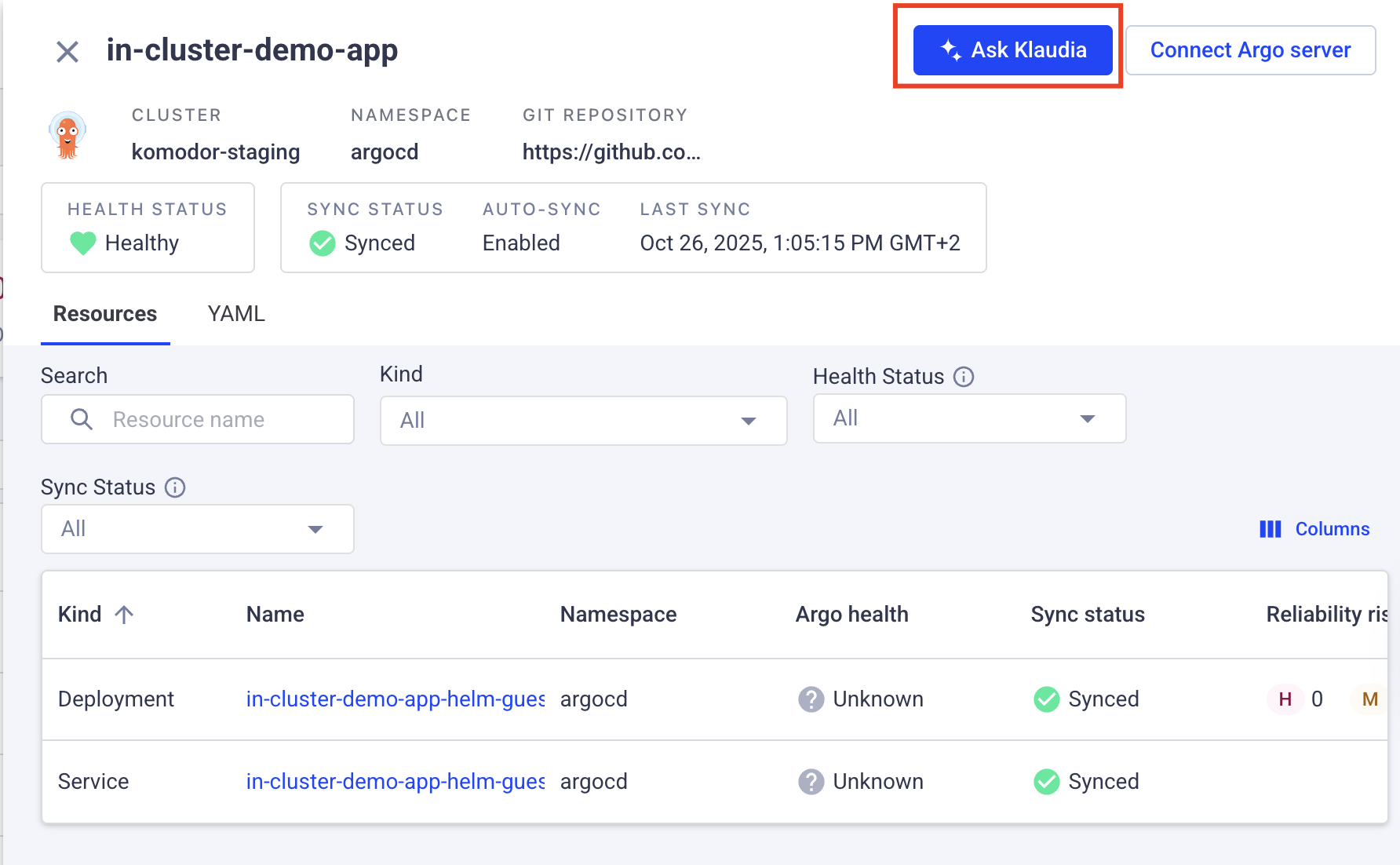Click the H reliability risk badge
The image size is (1400, 865).
(1285, 699)
